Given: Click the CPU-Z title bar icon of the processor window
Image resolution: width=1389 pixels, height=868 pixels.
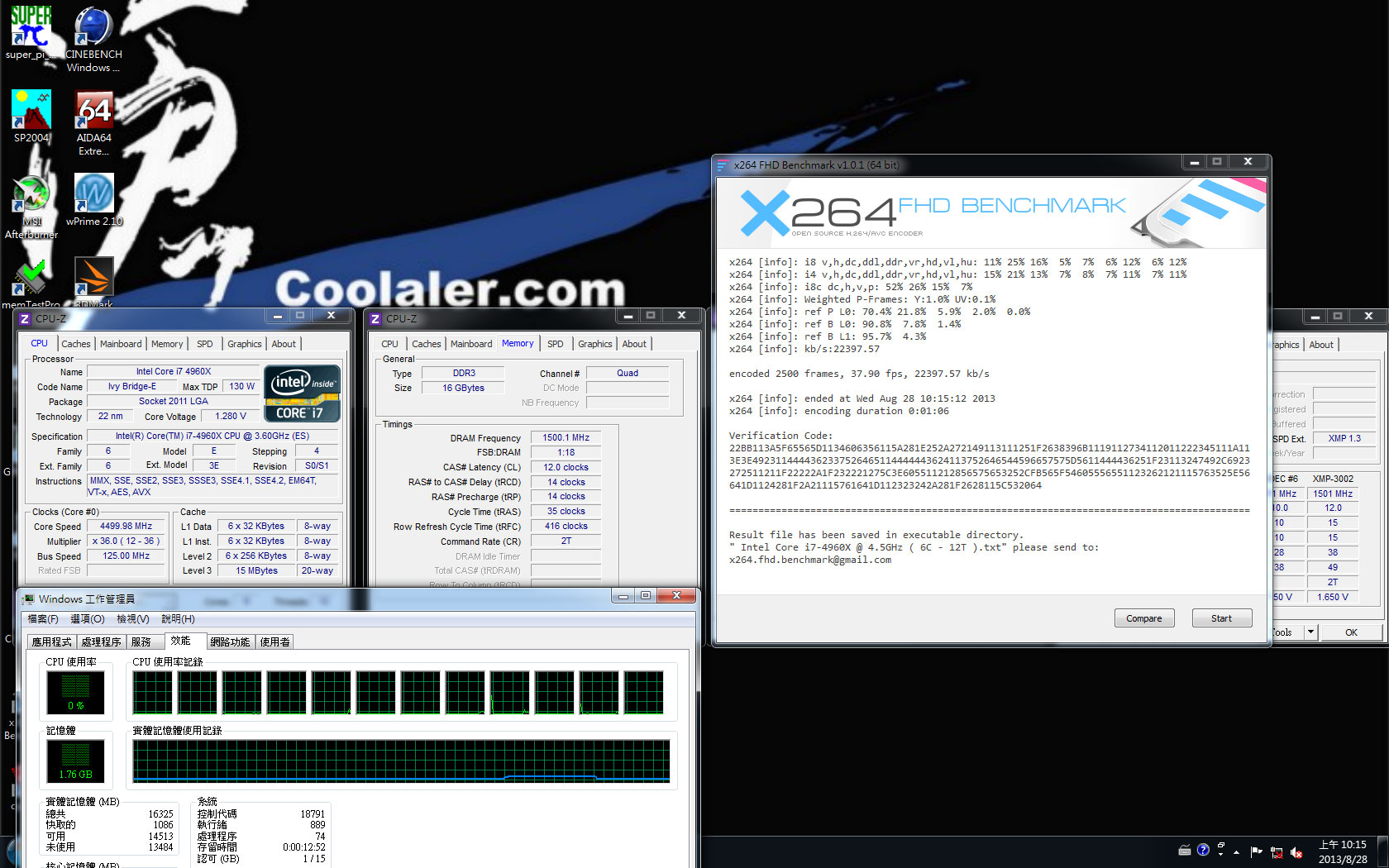Looking at the screenshot, I should click(x=25, y=318).
